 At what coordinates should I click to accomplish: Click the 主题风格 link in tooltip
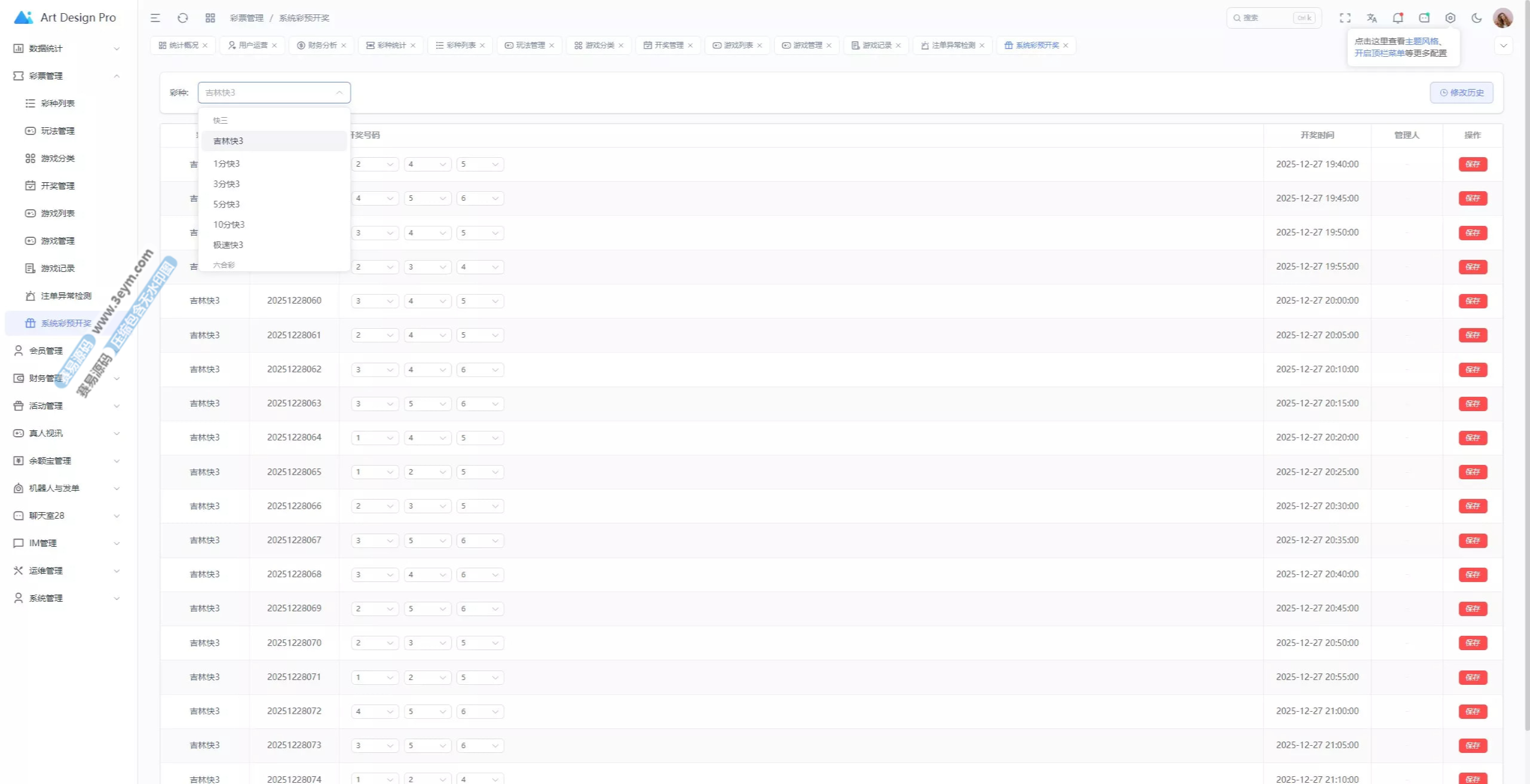point(1421,41)
